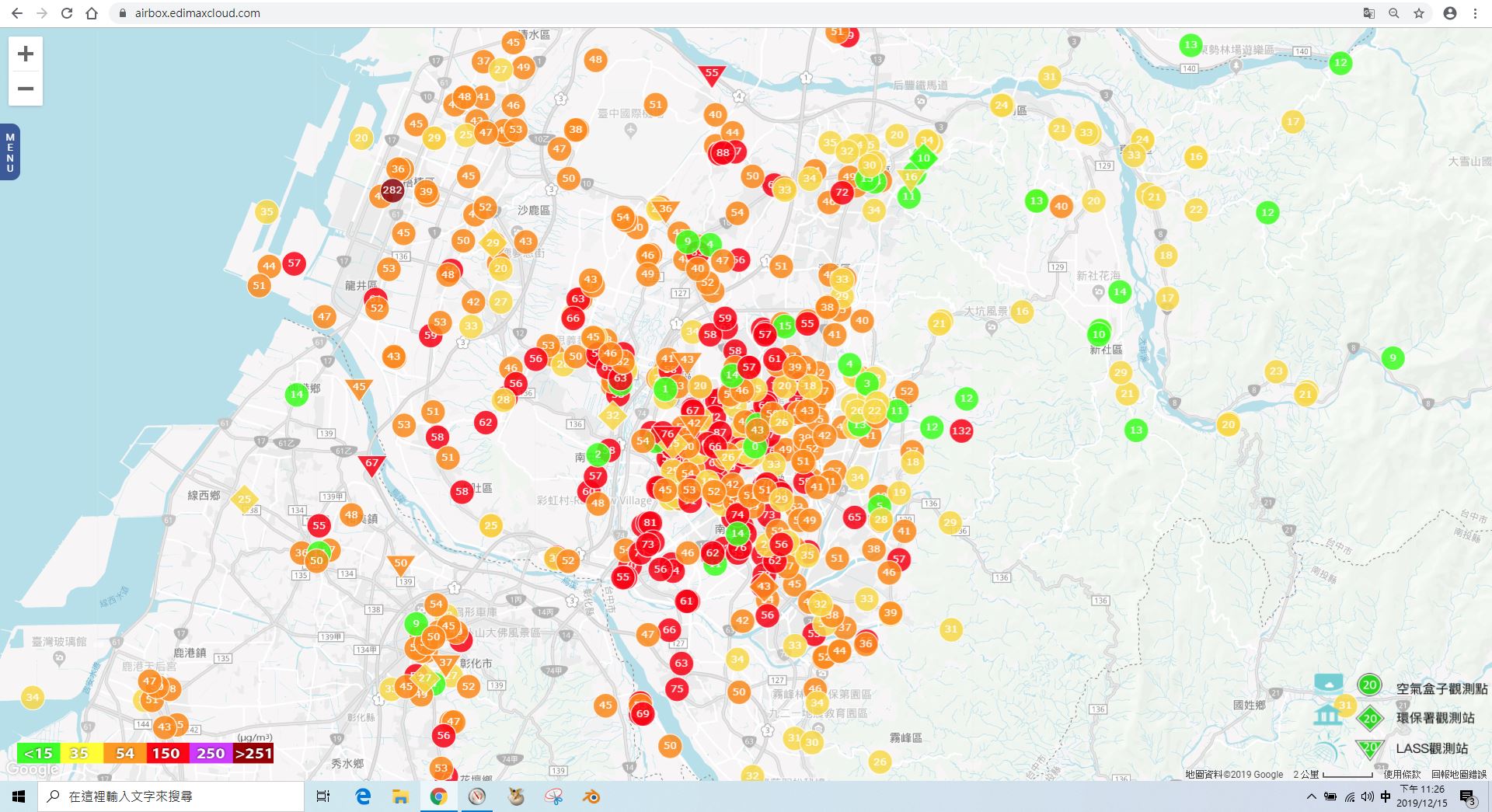Show hidden system tray icons
1492x812 pixels.
(1312, 796)
